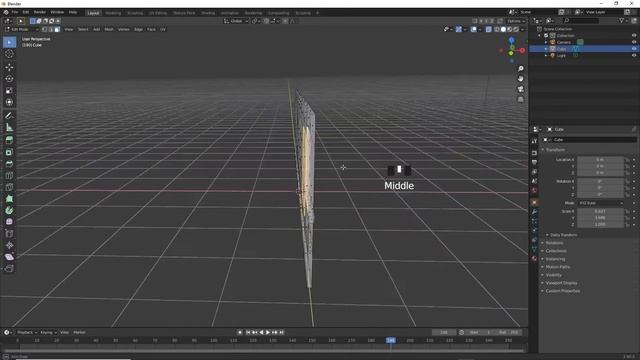Select the Bevel tool

(9, 164)
